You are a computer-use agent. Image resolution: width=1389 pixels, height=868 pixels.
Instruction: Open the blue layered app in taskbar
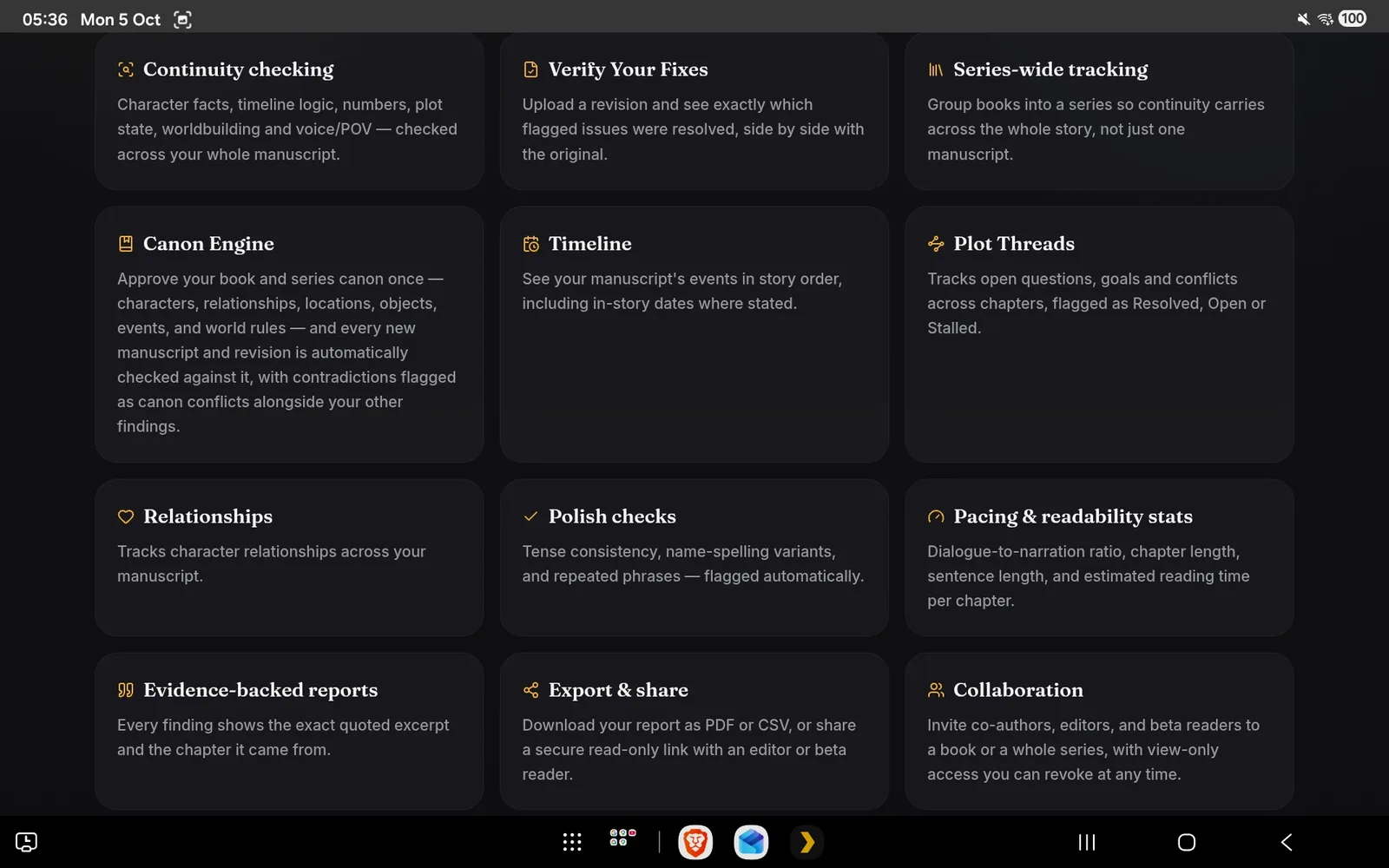[x=751, y=842]
